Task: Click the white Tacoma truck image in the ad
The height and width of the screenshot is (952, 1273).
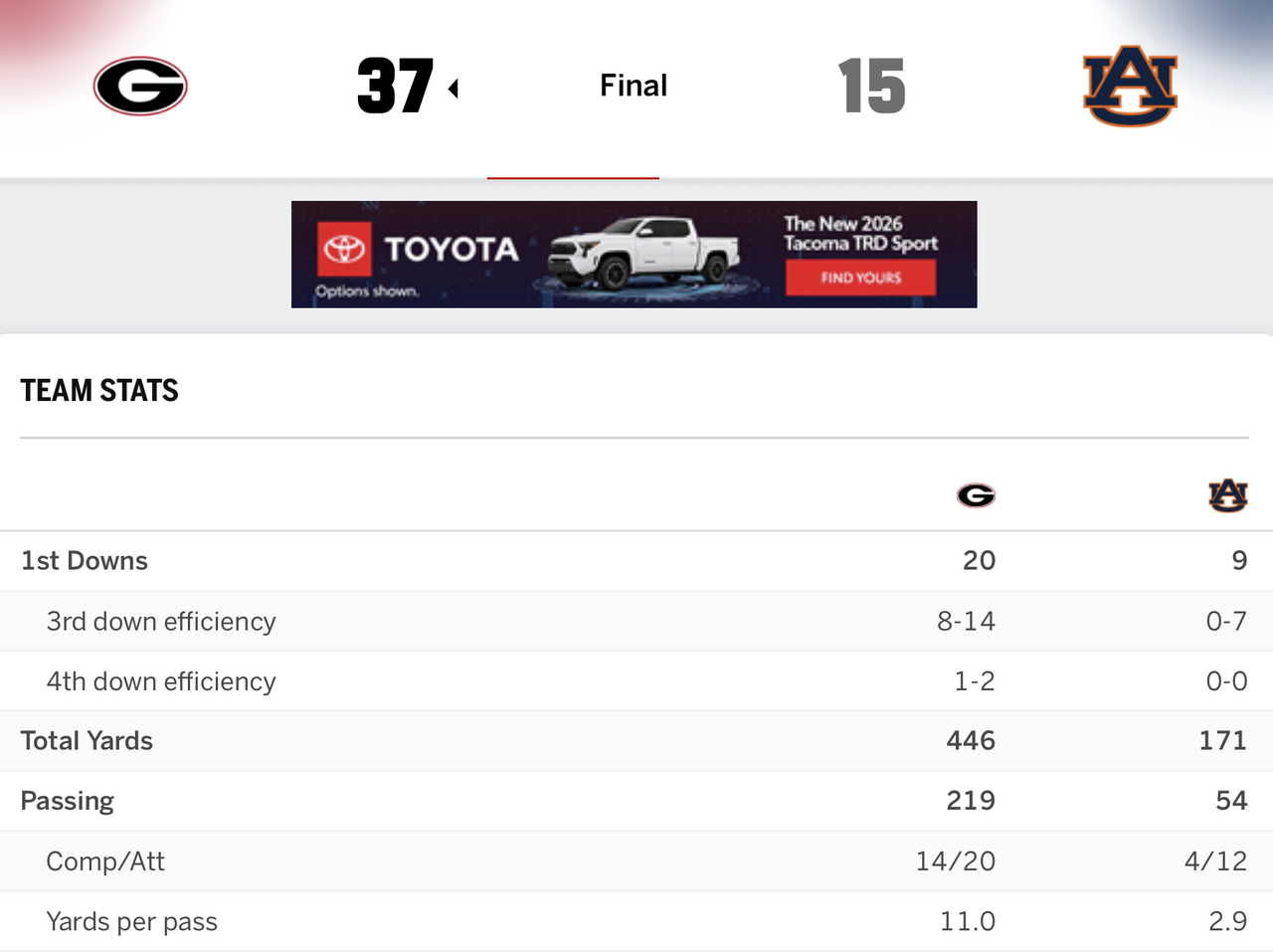Action: (643, 254)
